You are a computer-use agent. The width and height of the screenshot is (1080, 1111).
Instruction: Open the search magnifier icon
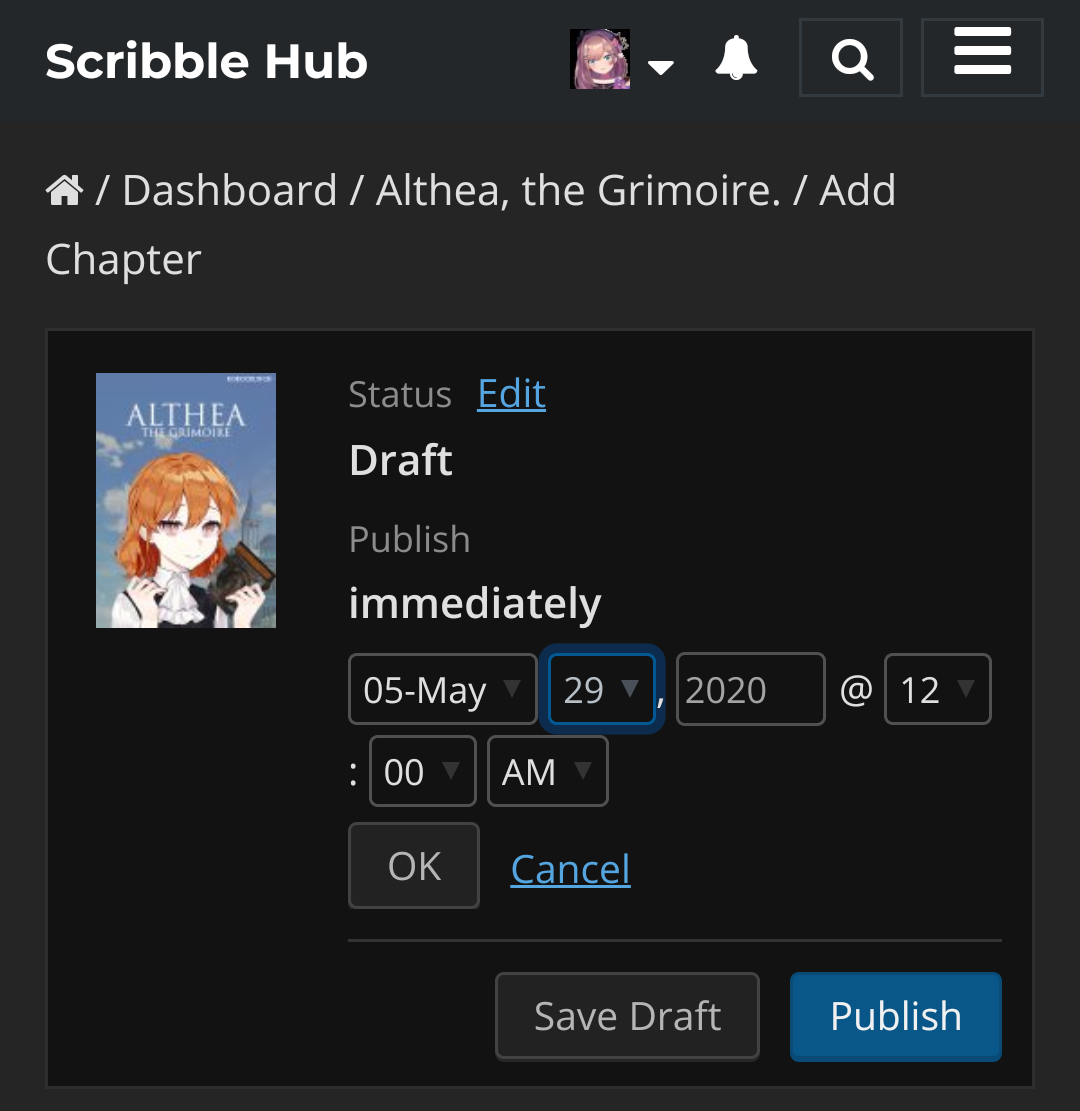pyautogui.click(x=850, y=57)
